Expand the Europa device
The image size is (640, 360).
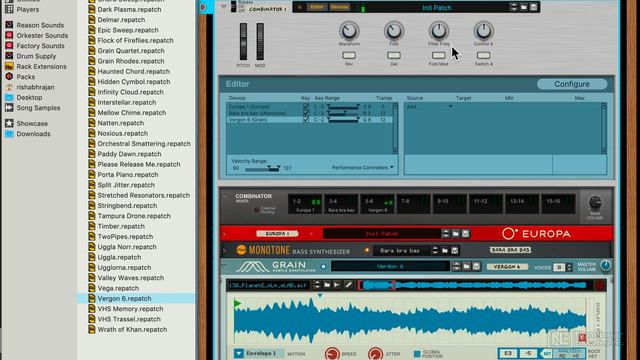[224, 234]
